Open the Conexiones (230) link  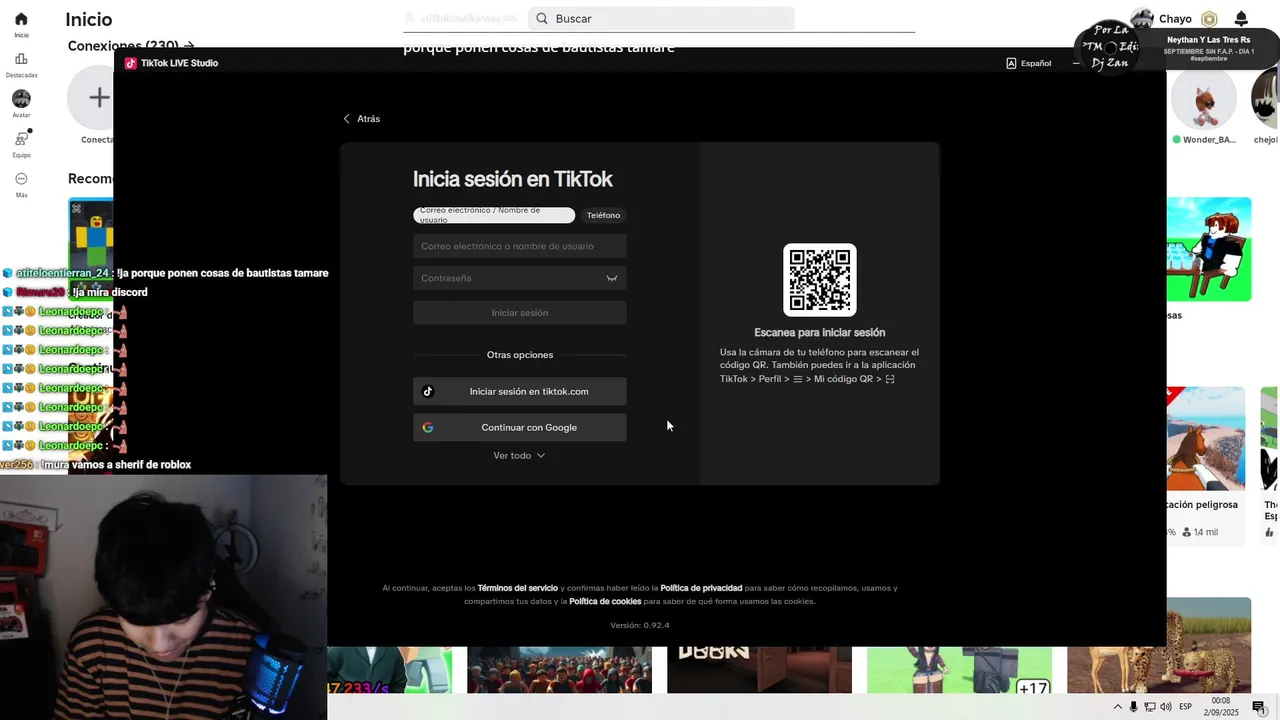pos(131,45)
